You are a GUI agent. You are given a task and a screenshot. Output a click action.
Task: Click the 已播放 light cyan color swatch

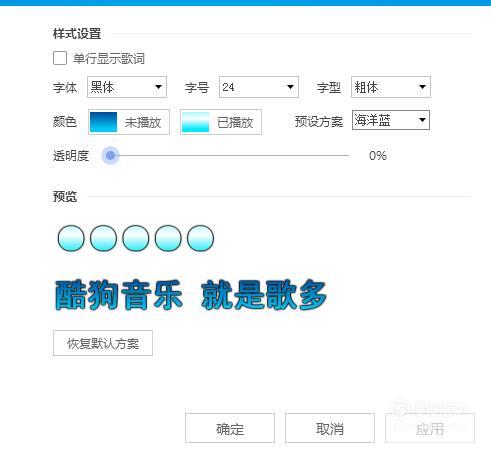tap(196, 122)
